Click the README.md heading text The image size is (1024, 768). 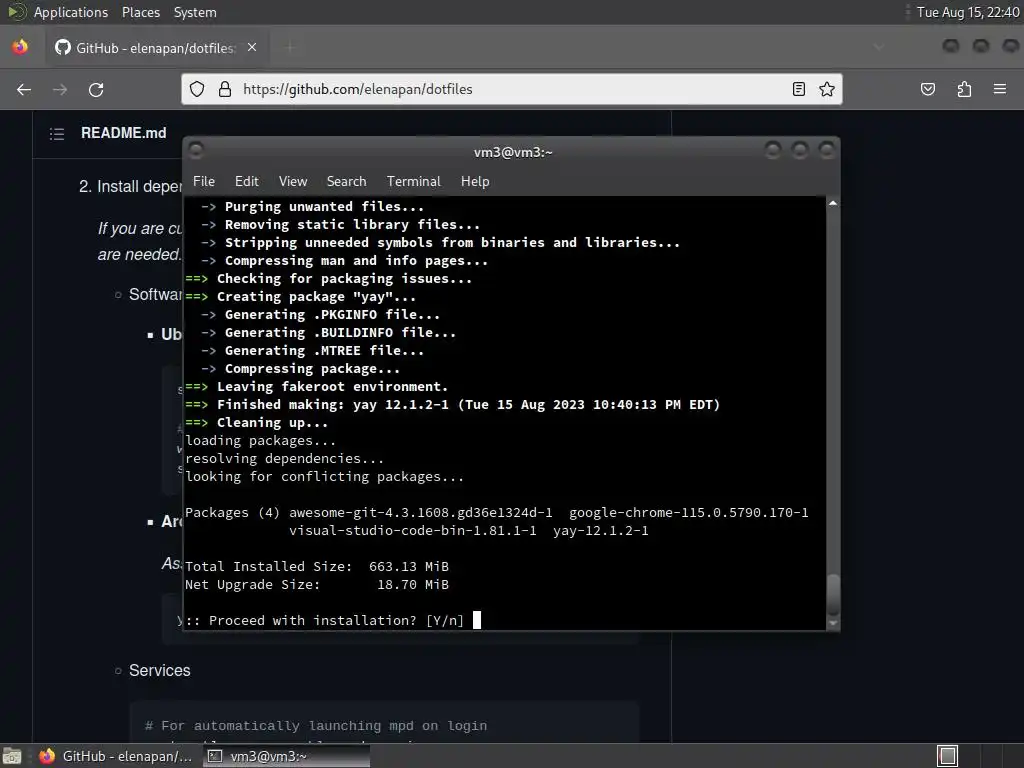[x=123, y=133]
